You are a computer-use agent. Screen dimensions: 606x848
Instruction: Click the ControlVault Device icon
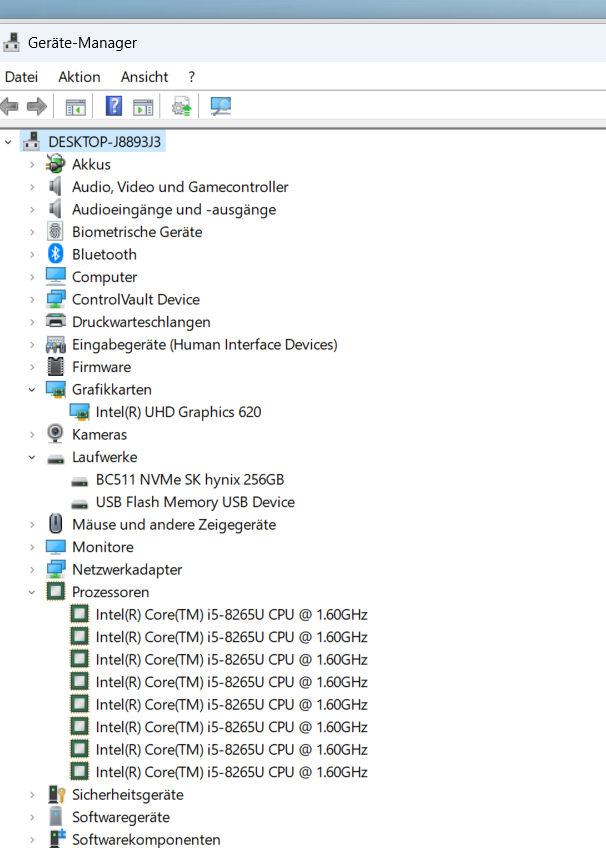pos(55,299)
